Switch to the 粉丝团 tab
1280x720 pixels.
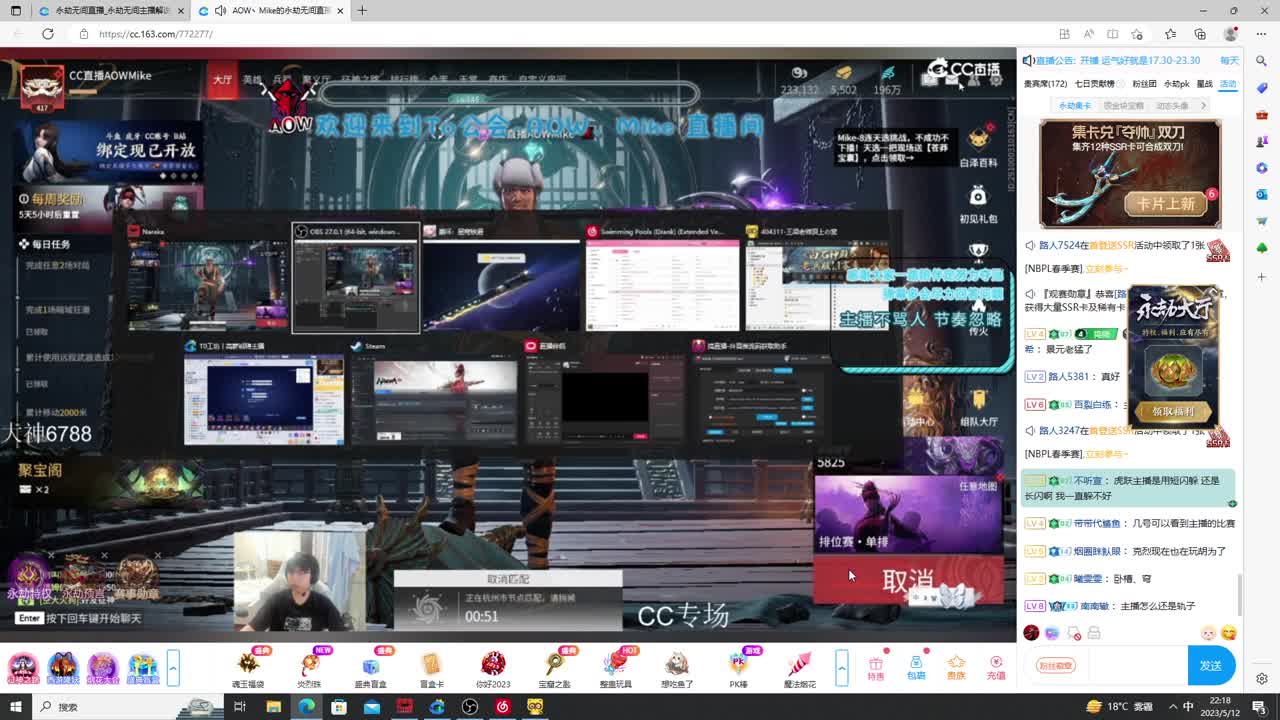coord(1143,84)
